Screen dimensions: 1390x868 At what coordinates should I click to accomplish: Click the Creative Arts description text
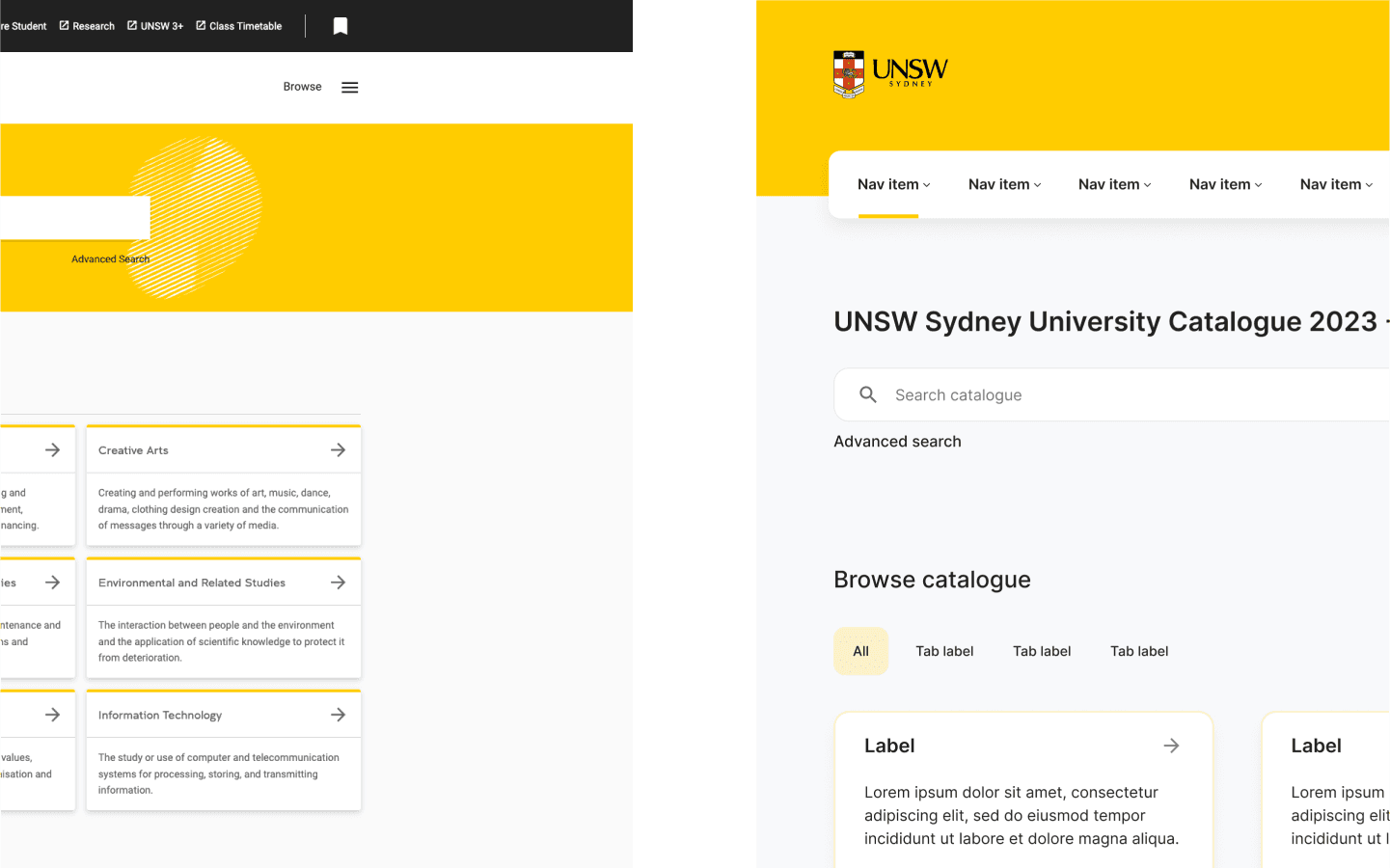click(x=223, y=509)
